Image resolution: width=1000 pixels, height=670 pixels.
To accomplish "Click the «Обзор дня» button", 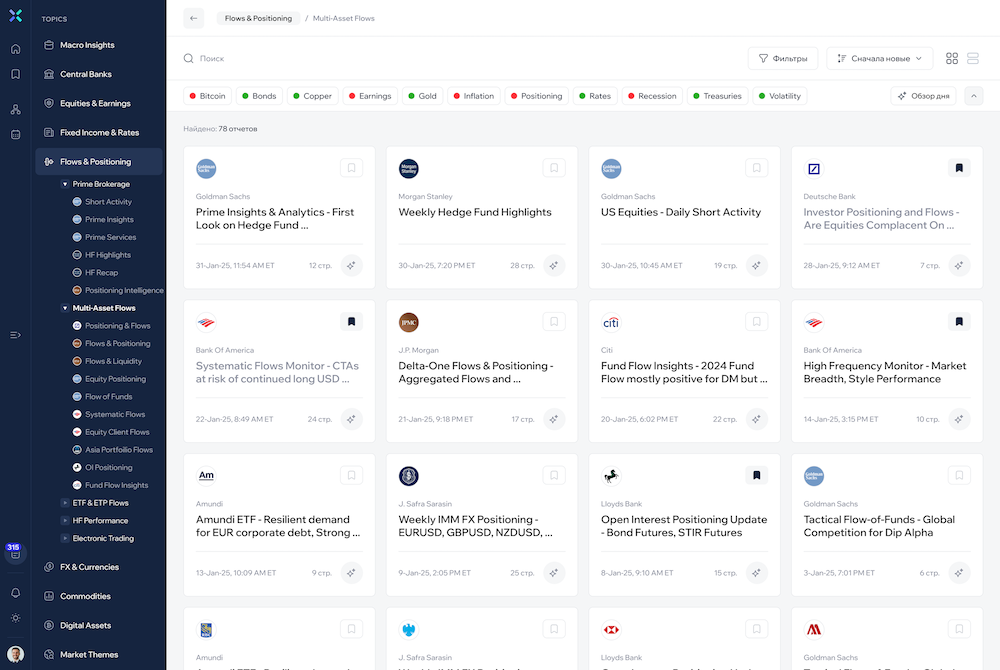I will click(x=923, y=96).
